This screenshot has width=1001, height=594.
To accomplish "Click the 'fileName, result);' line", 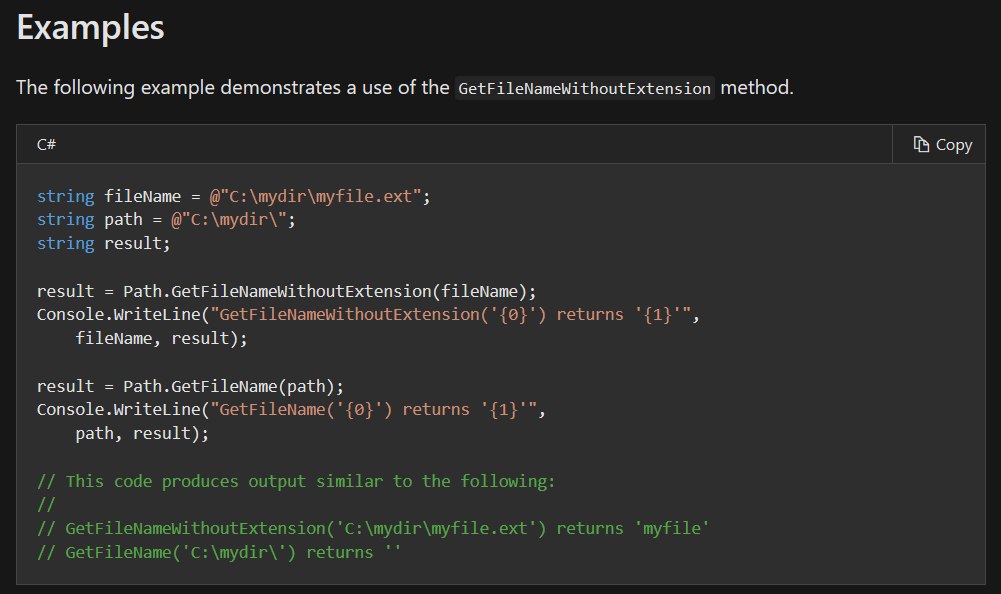I will (x=161, y=339).
